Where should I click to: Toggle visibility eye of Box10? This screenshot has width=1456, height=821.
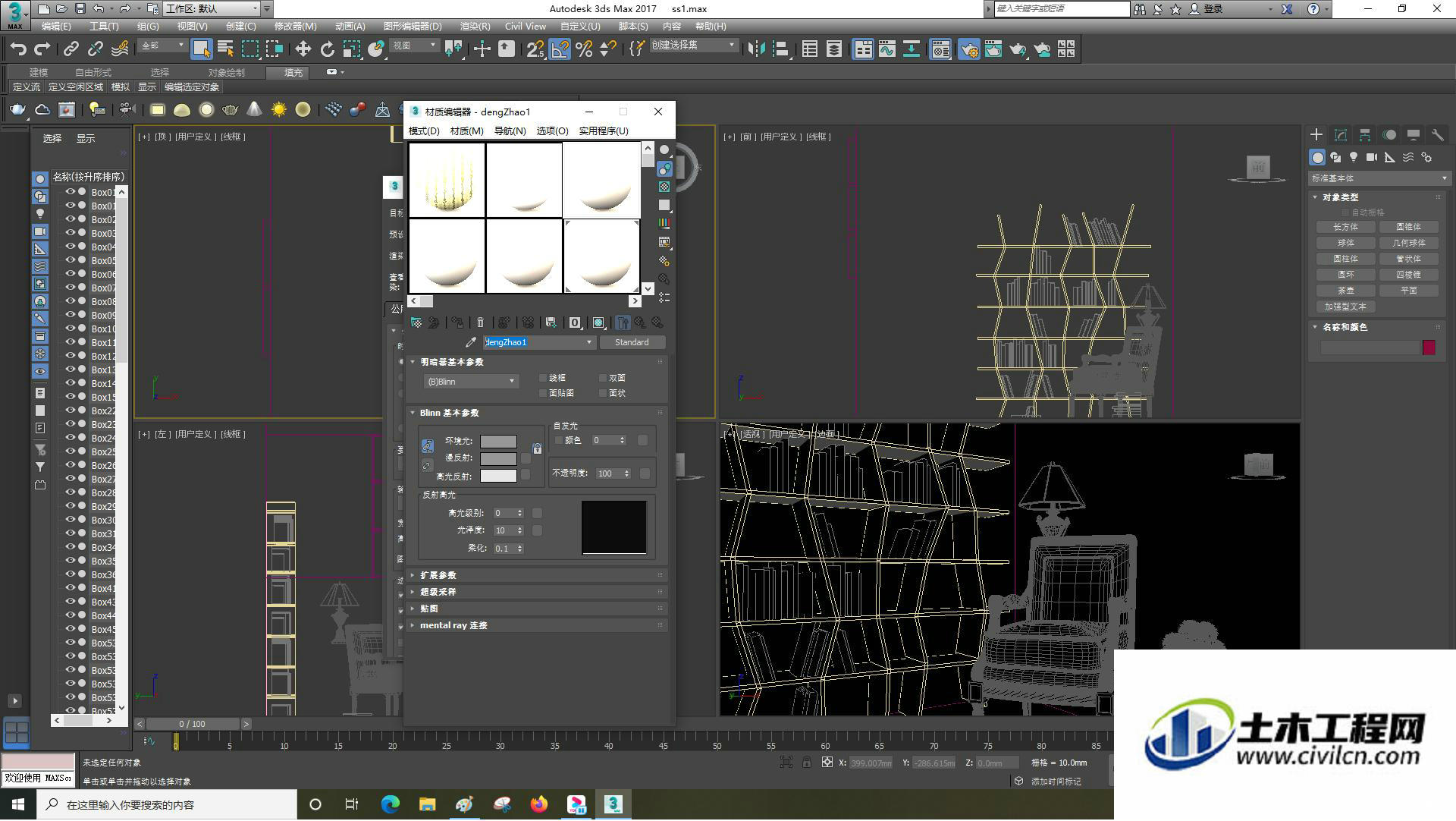click(71, 329)
